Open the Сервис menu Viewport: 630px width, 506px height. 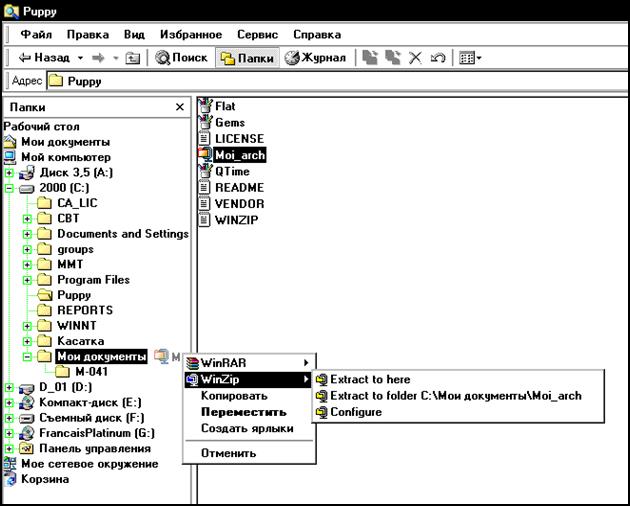[x=257, y=35]
